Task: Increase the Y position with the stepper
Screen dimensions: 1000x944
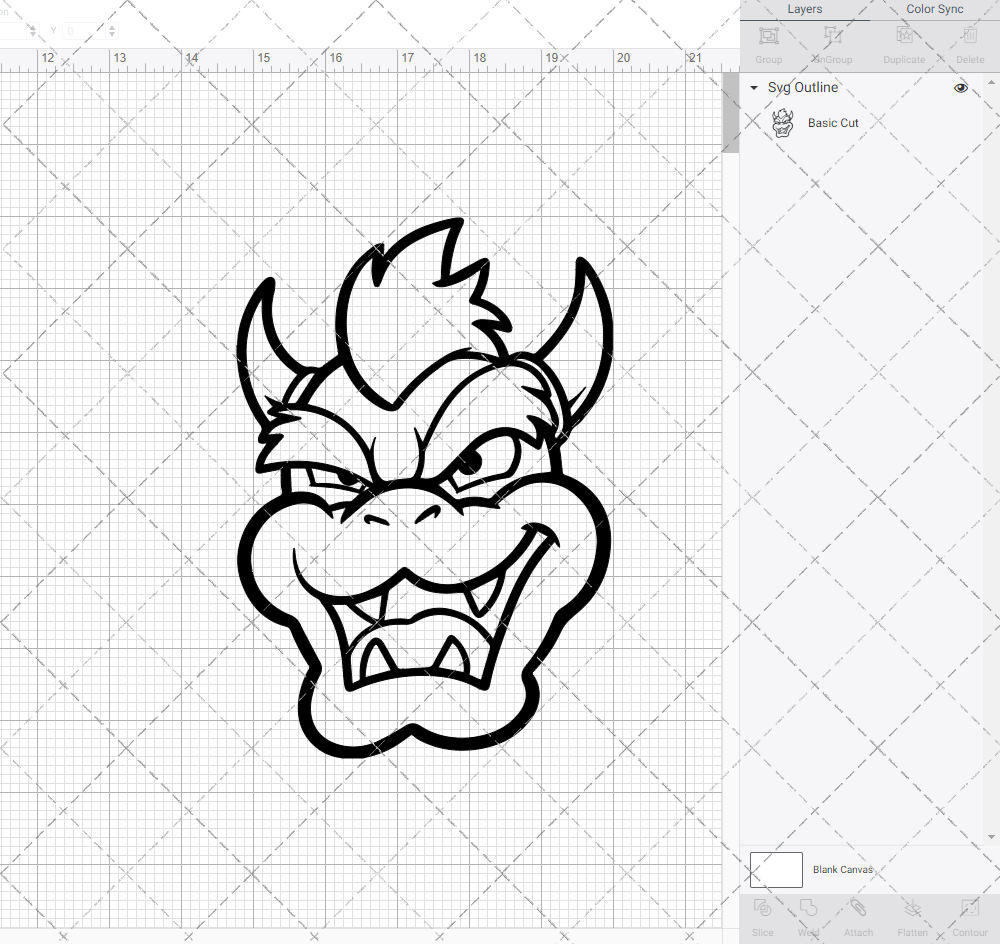Action: coord(110,26)
